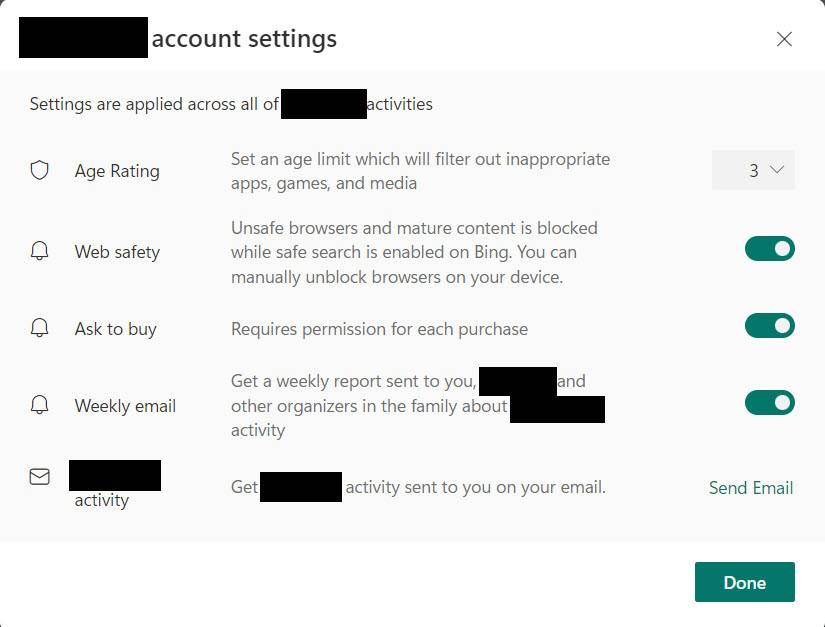Click the Send Email link

750,488
